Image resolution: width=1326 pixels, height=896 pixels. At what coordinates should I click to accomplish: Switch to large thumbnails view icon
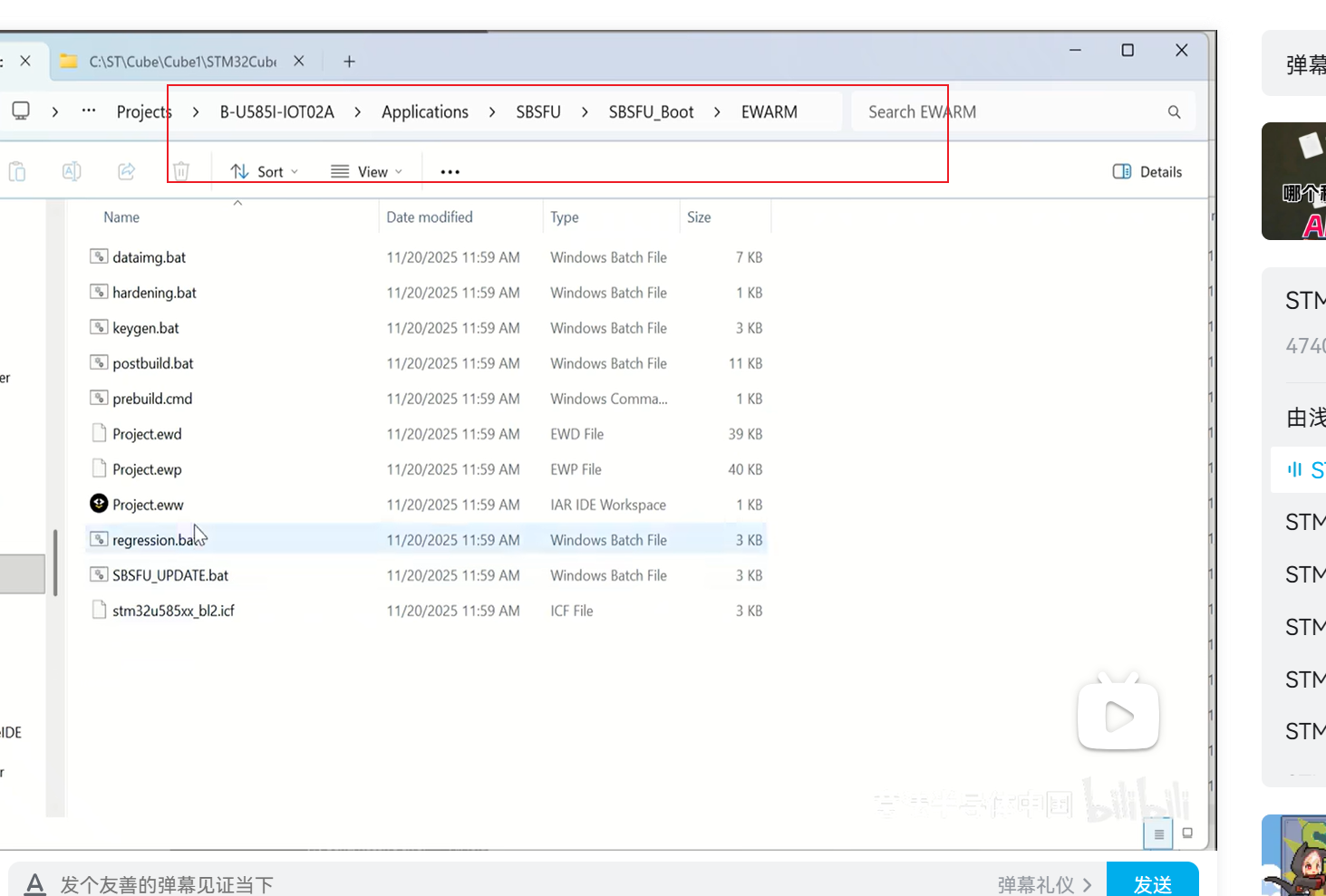click(1187, 833)
